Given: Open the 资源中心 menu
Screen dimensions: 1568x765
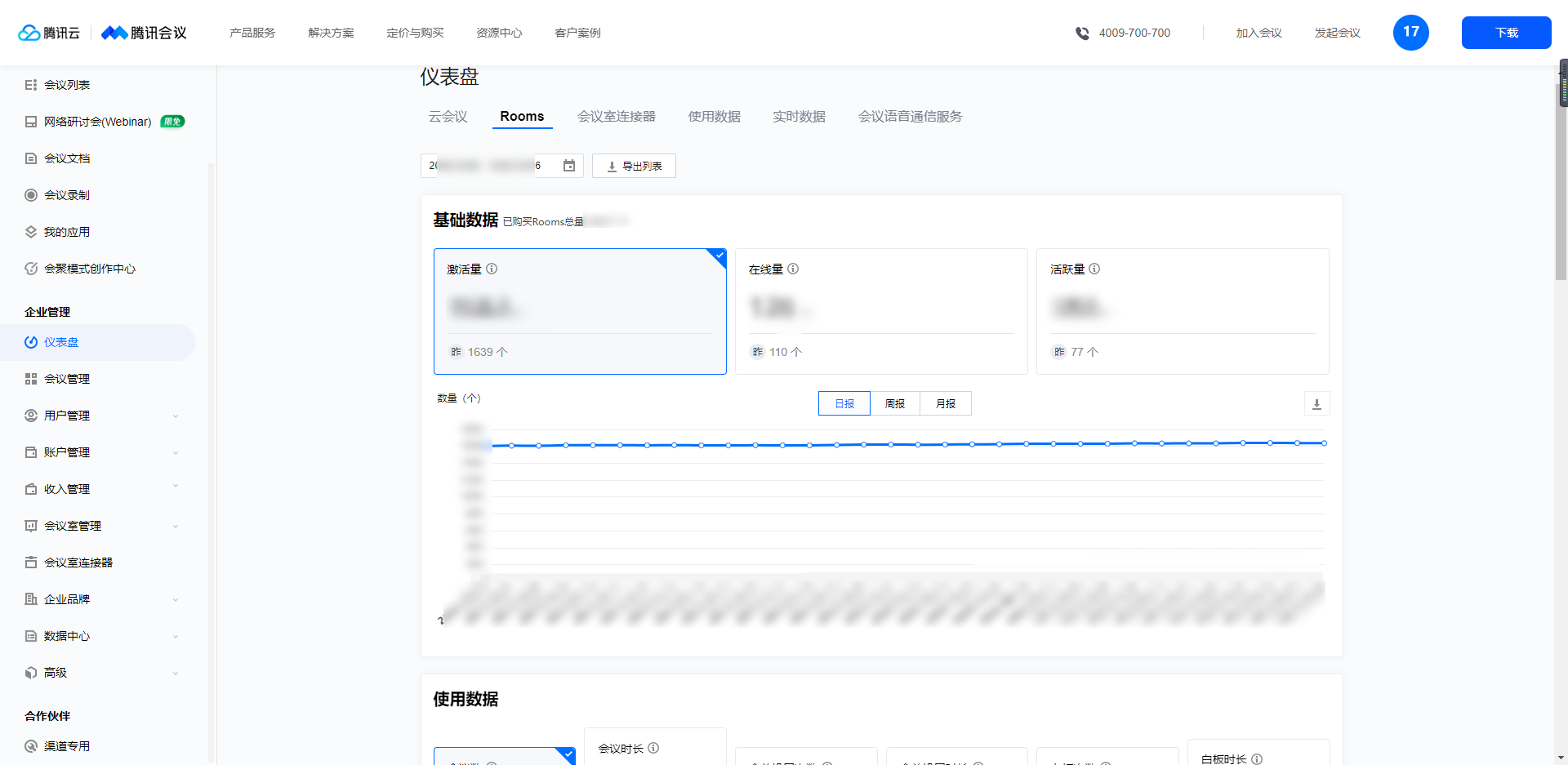Looking at the screenshot, I should (x=499, y=33).
